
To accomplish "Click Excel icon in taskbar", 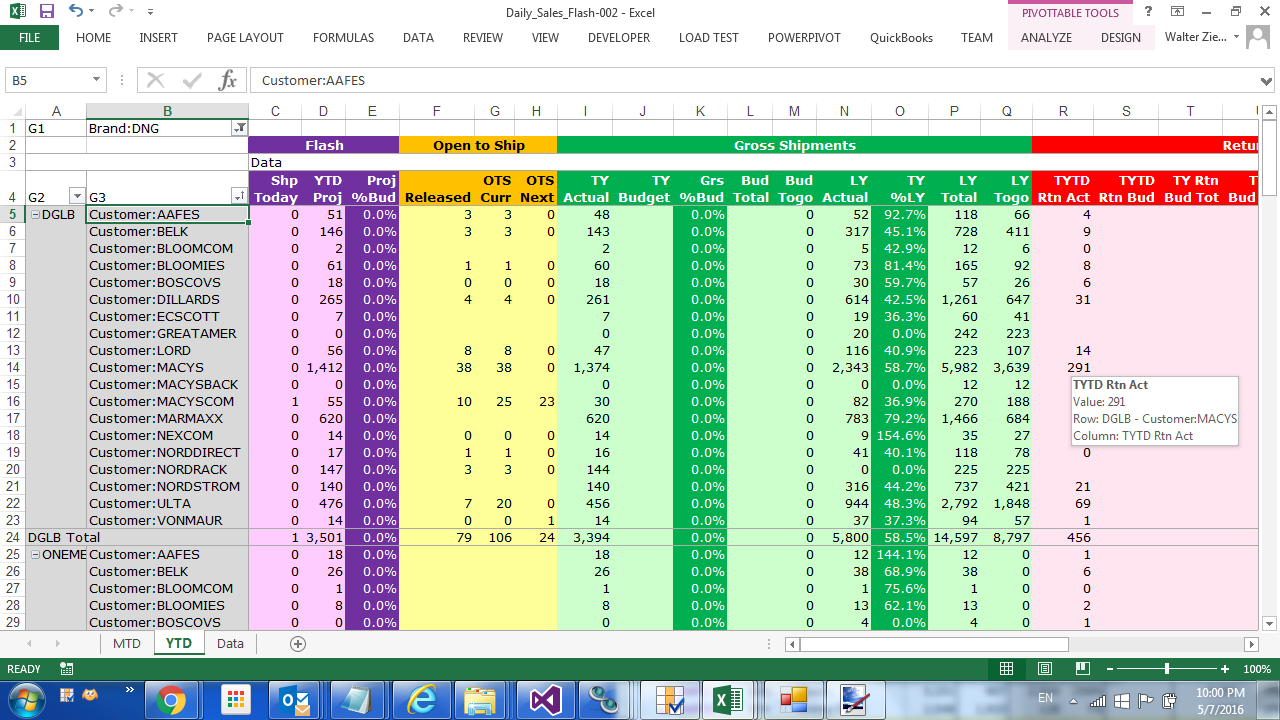I will click(729, 699).
